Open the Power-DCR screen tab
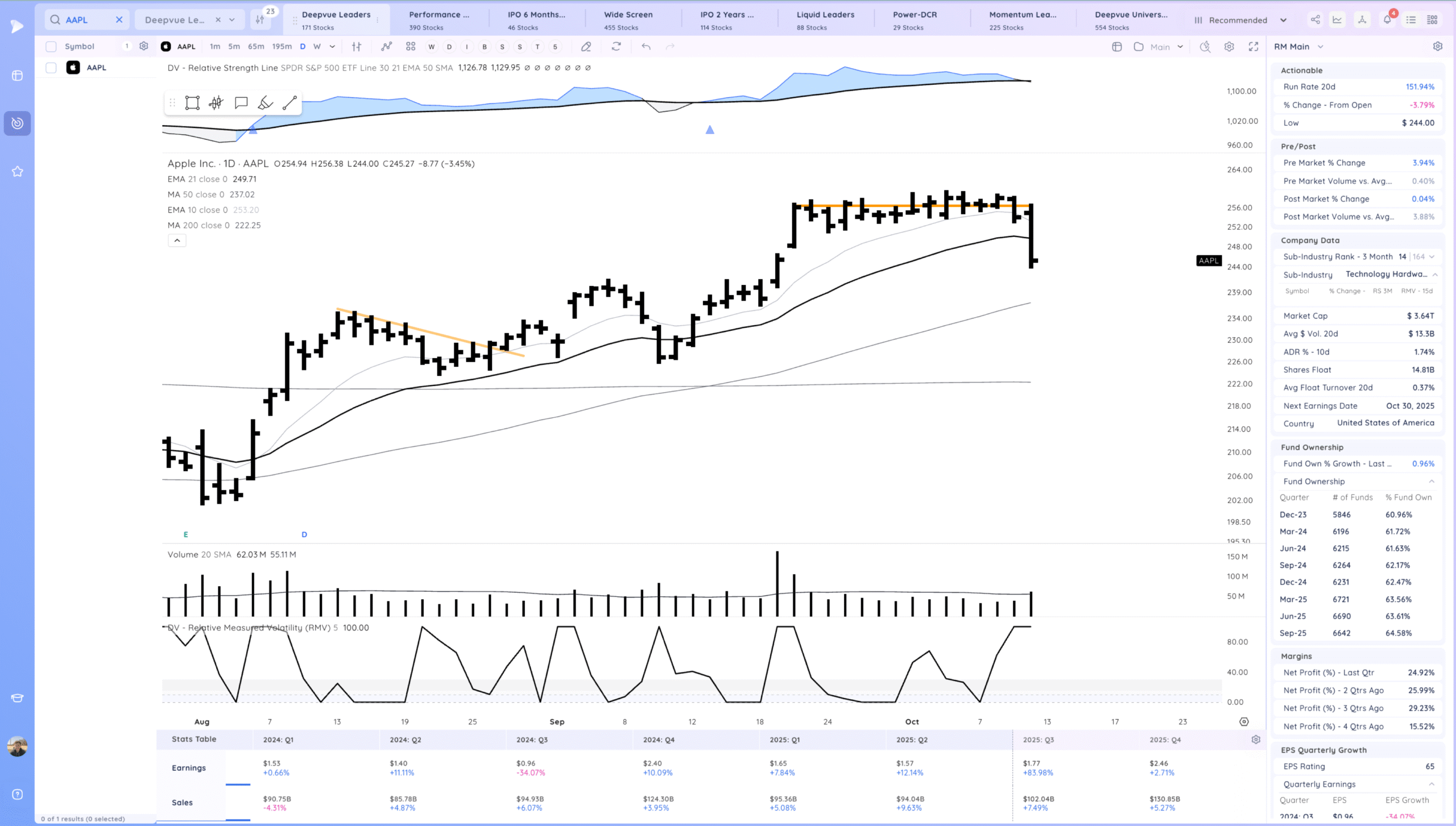The height and width of the screenshot is (826, 1456). tap(914, 20)
